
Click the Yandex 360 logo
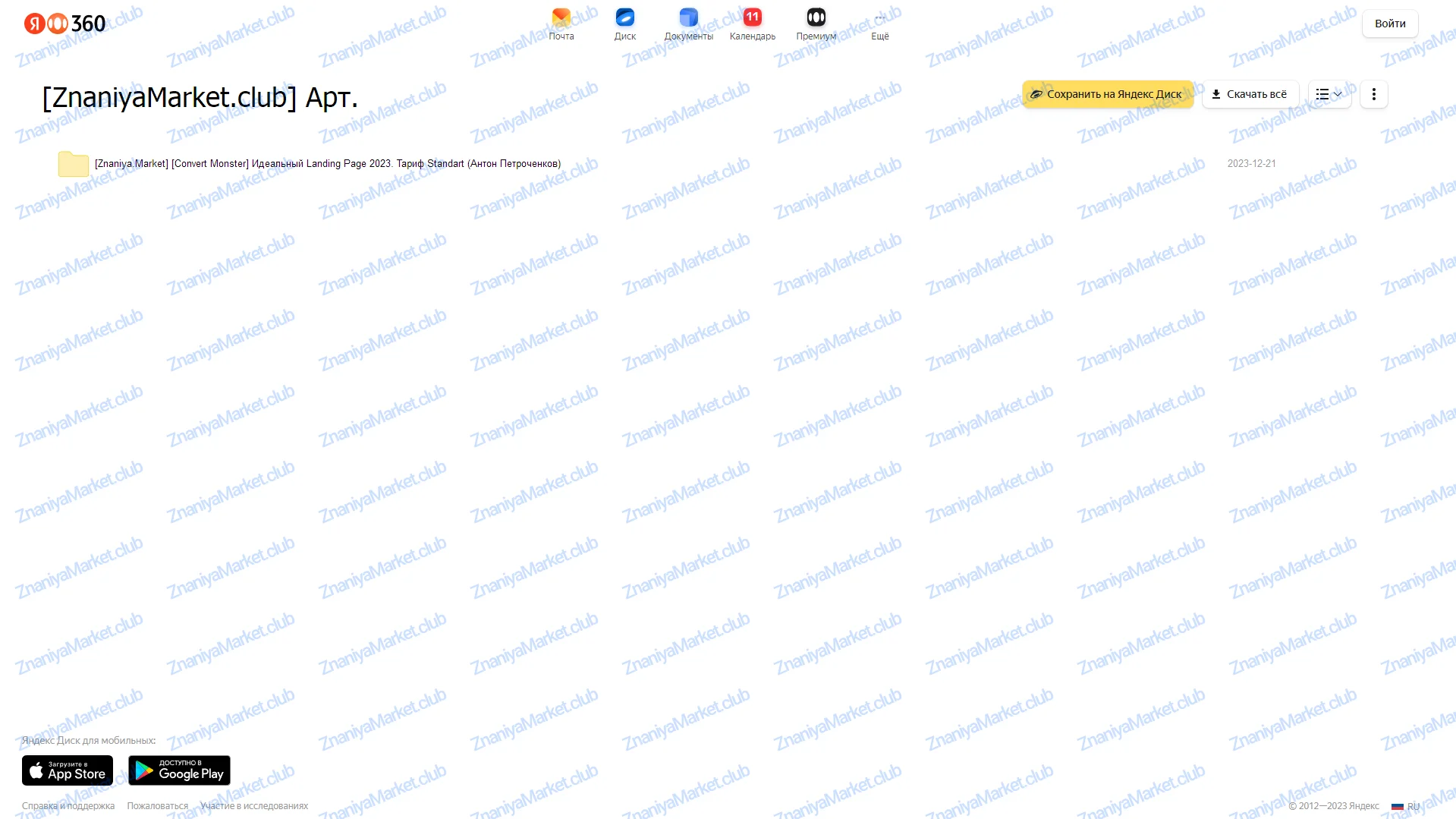pyautogui.click(x=64, y=23)
